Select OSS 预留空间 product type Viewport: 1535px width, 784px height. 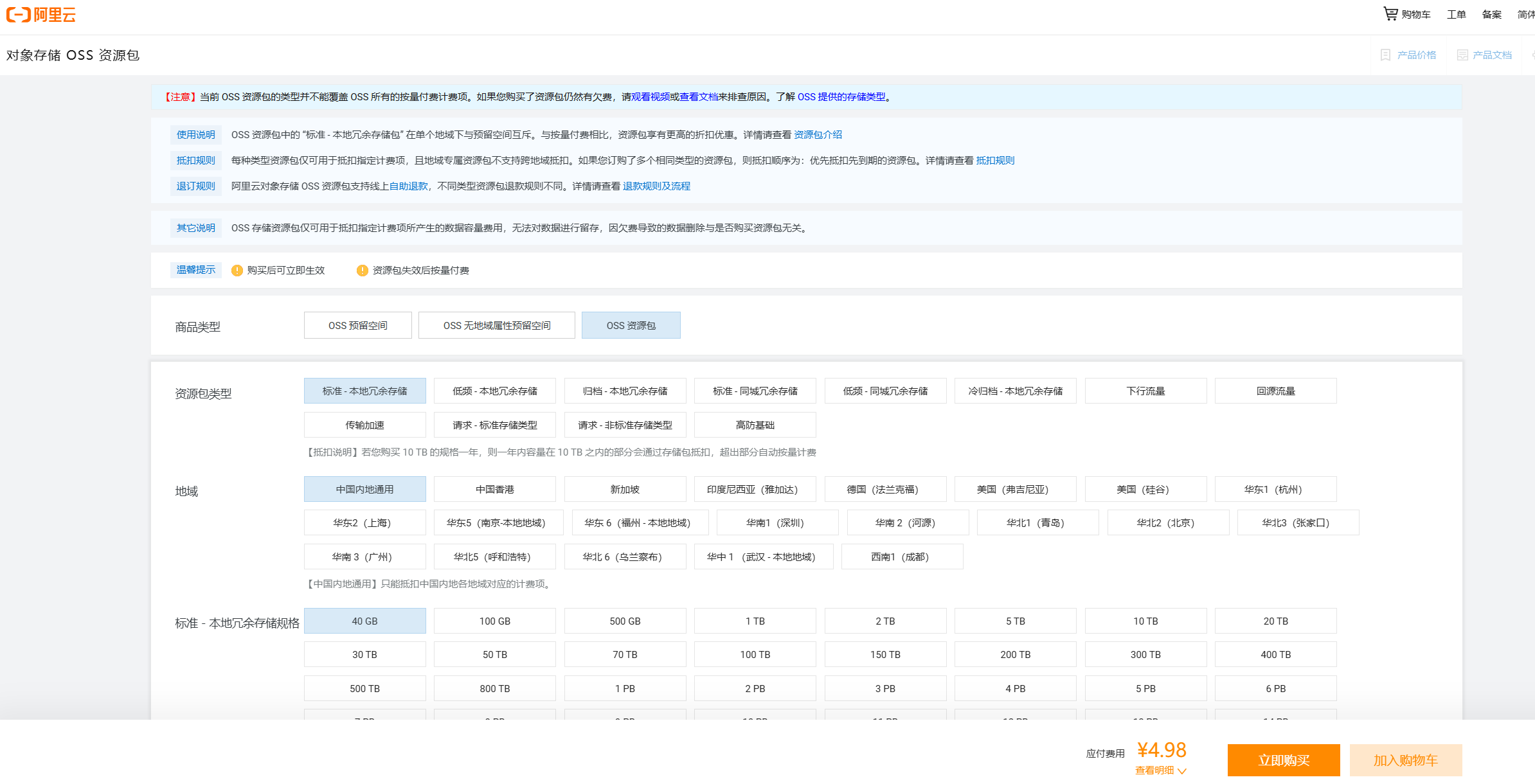(358, 326)
